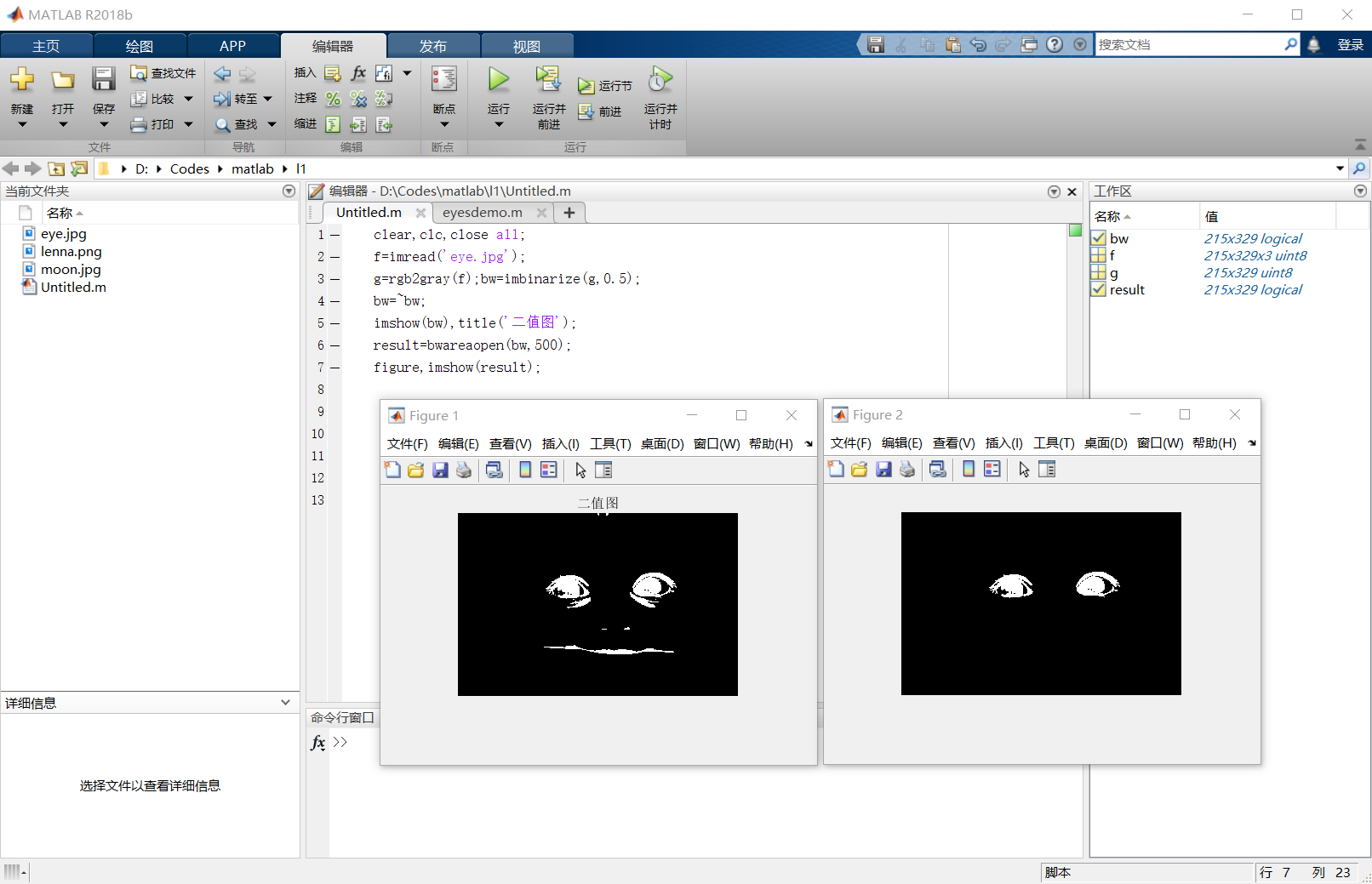
Task: Click the green code analyzer indicator square
Action: click(1075, 231)
